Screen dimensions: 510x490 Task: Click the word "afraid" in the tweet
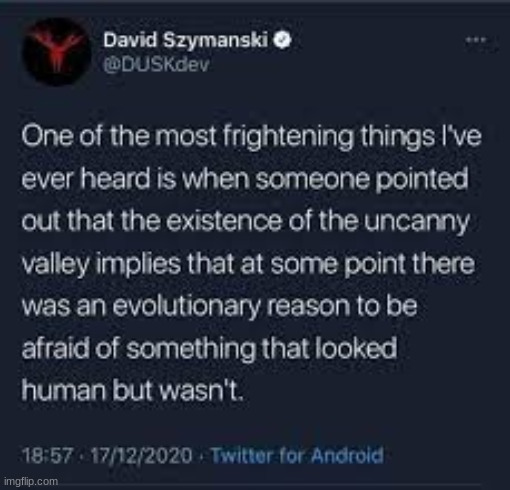[x=56, y=348]
